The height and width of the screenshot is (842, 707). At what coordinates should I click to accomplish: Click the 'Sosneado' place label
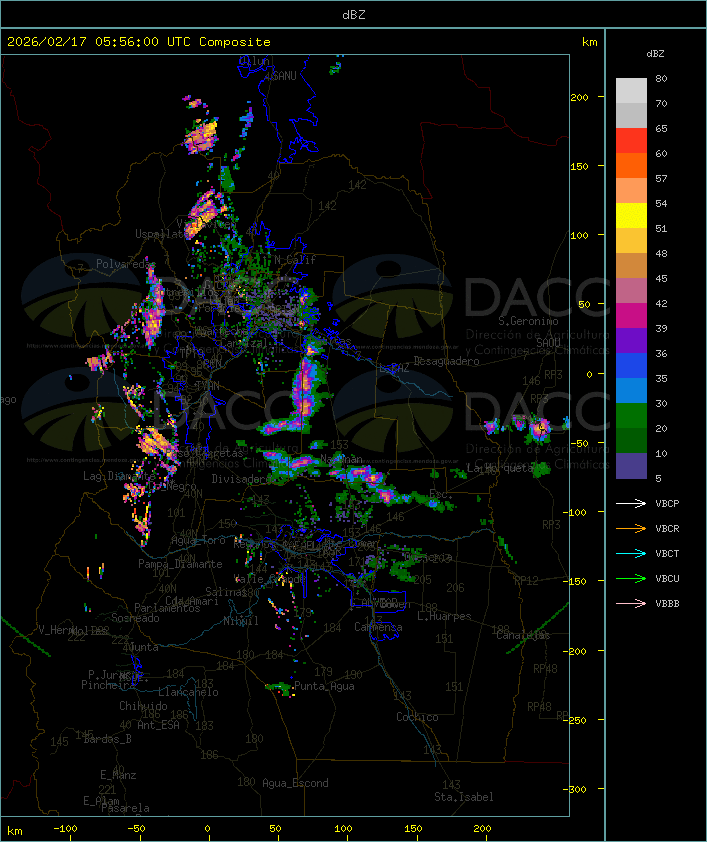pyautogui.click(x=135, y=618)
